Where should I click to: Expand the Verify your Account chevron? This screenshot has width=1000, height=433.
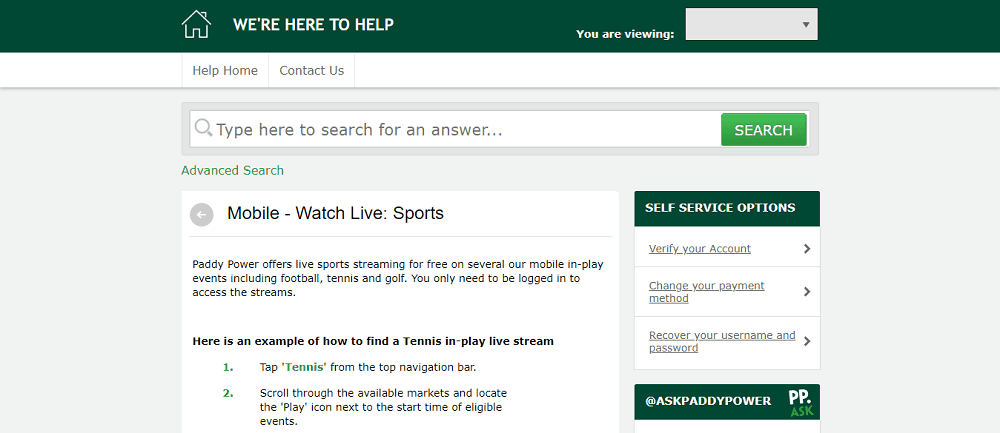pyautogui.click(x=807, y=249)
